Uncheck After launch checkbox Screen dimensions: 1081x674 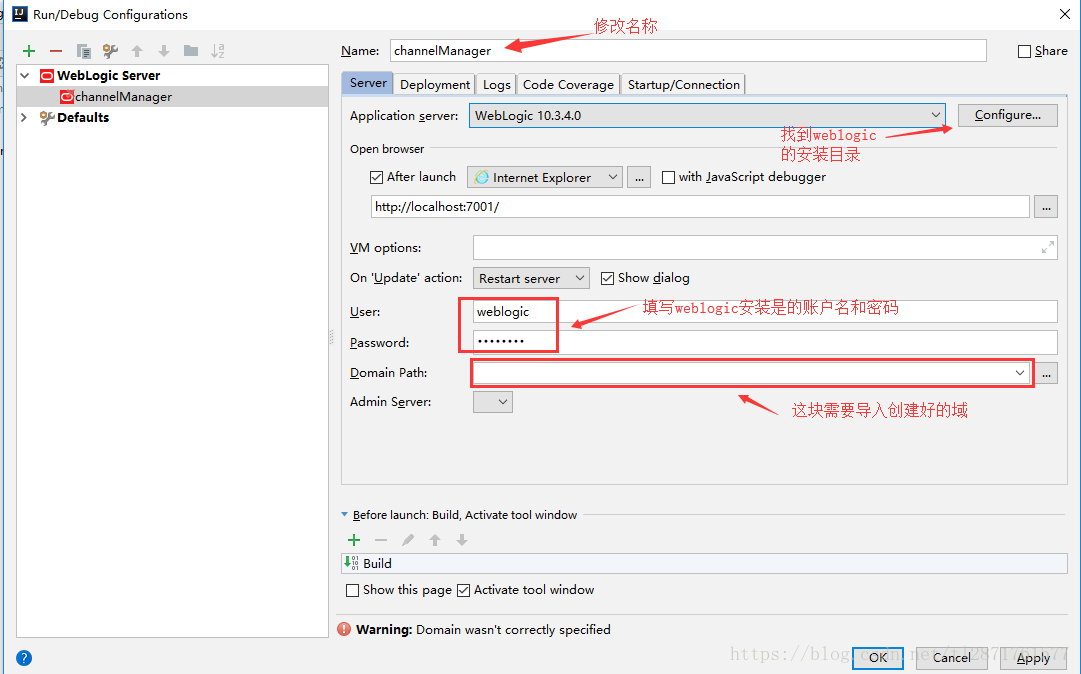tap(376, 177)
